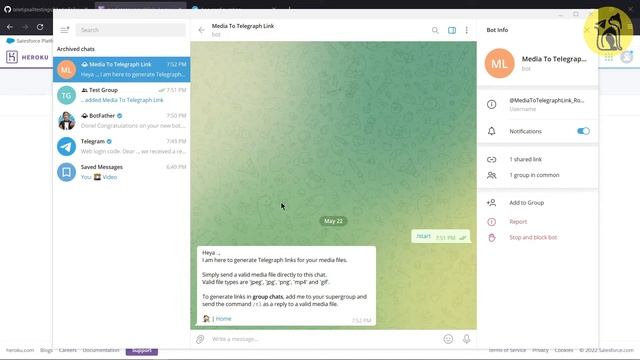640x360 pixels.
Task: Copy the @MediaToTelegraphLink username
Action: 547,100
